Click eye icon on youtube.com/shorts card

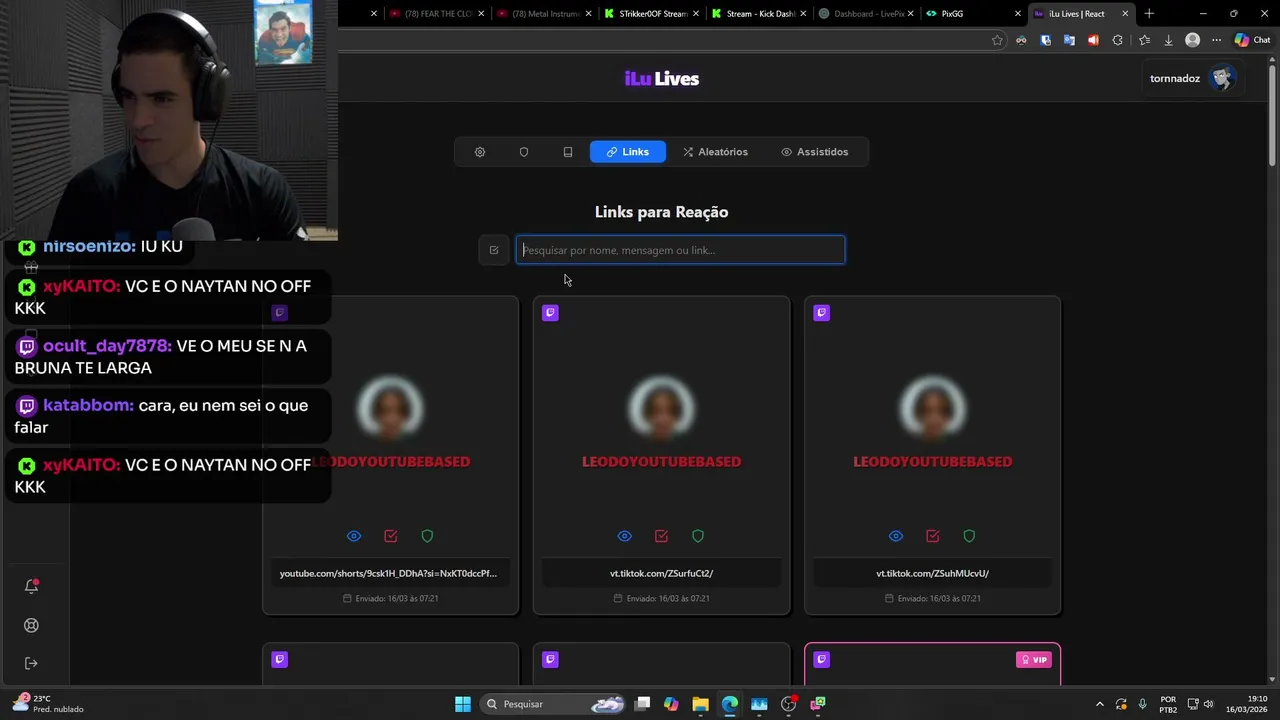(x=354, y=536)
